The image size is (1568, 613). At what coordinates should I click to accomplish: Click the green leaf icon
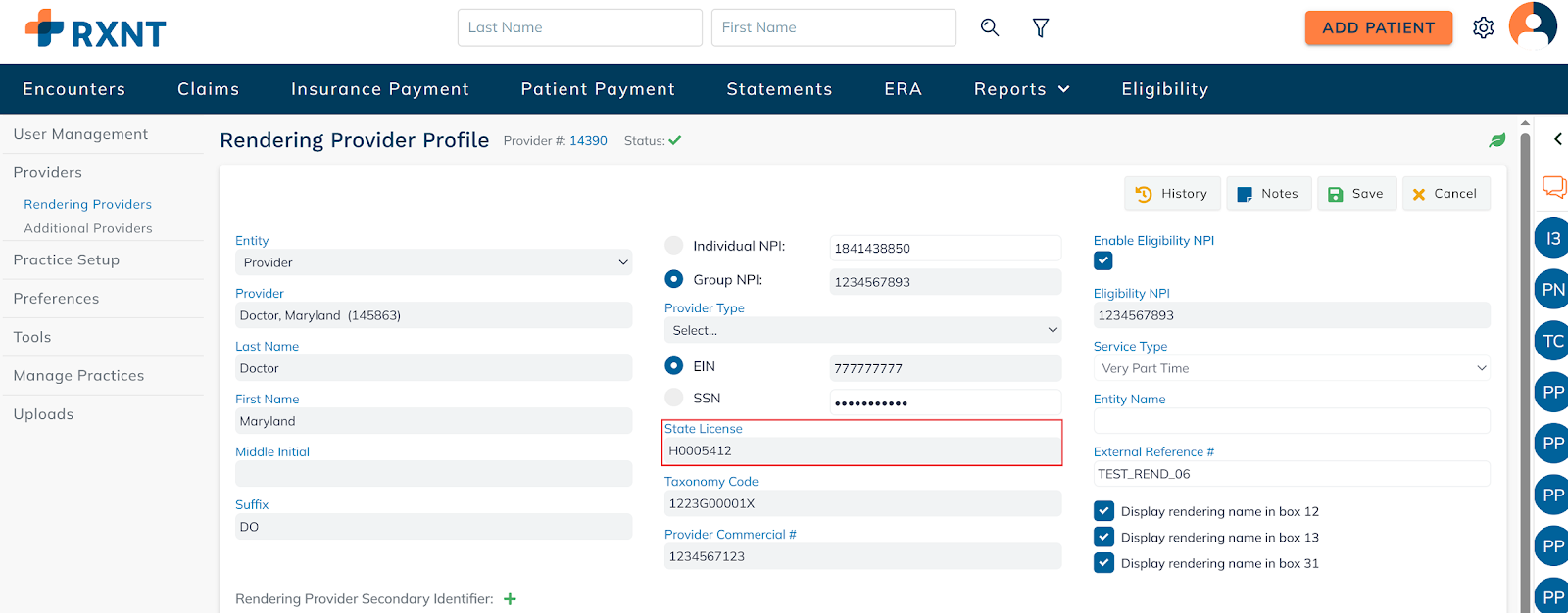tap(1496, 141)
